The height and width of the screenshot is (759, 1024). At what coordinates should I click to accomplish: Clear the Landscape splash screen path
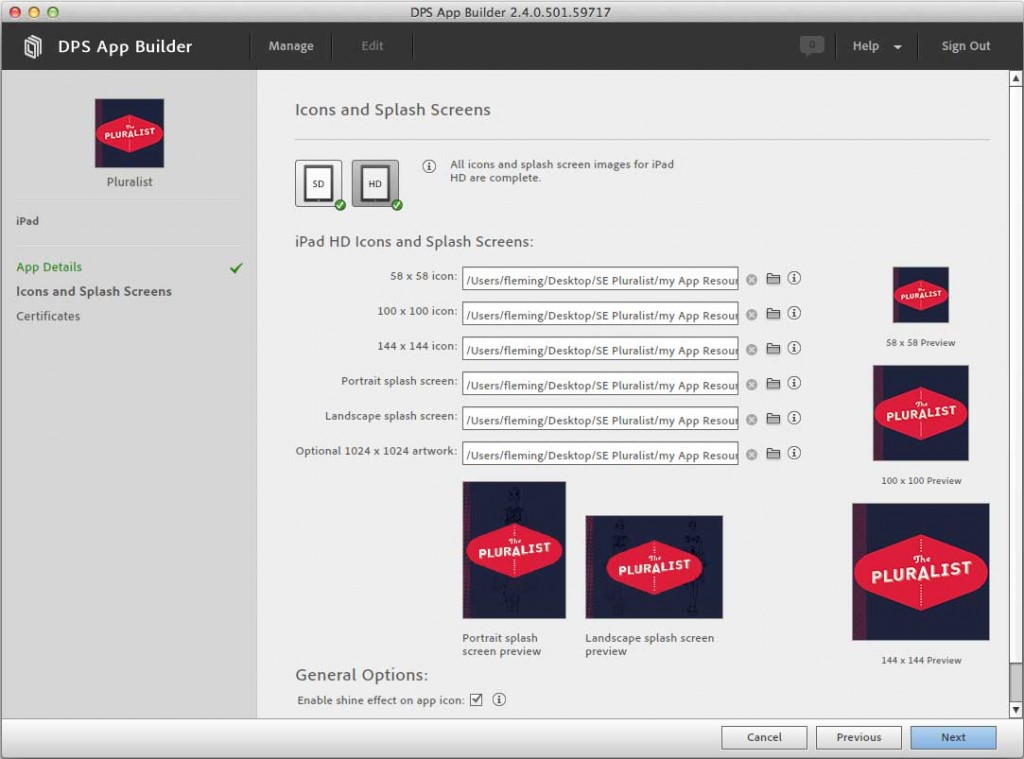(752, 419)
